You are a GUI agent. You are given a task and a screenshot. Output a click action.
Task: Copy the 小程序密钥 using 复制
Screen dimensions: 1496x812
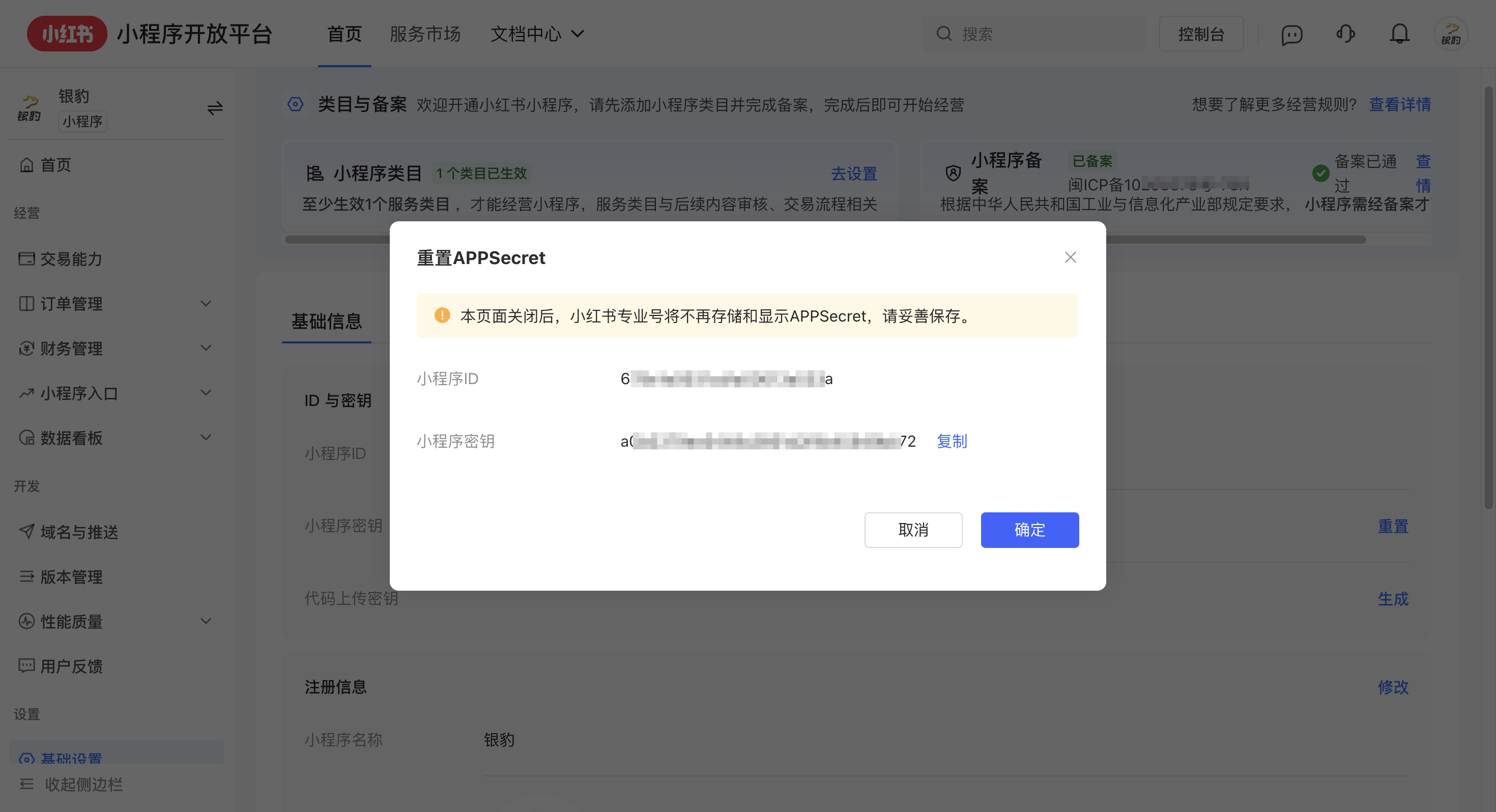click(951, 442)
